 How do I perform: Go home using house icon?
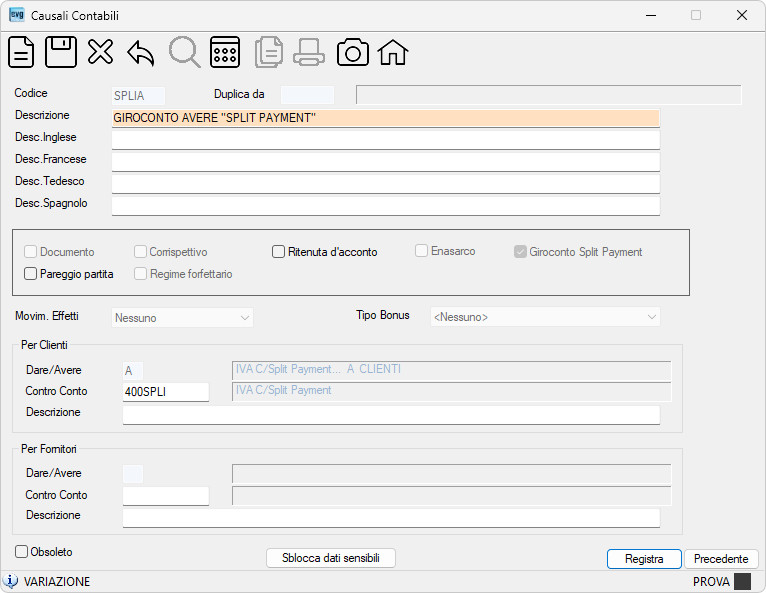393,52
